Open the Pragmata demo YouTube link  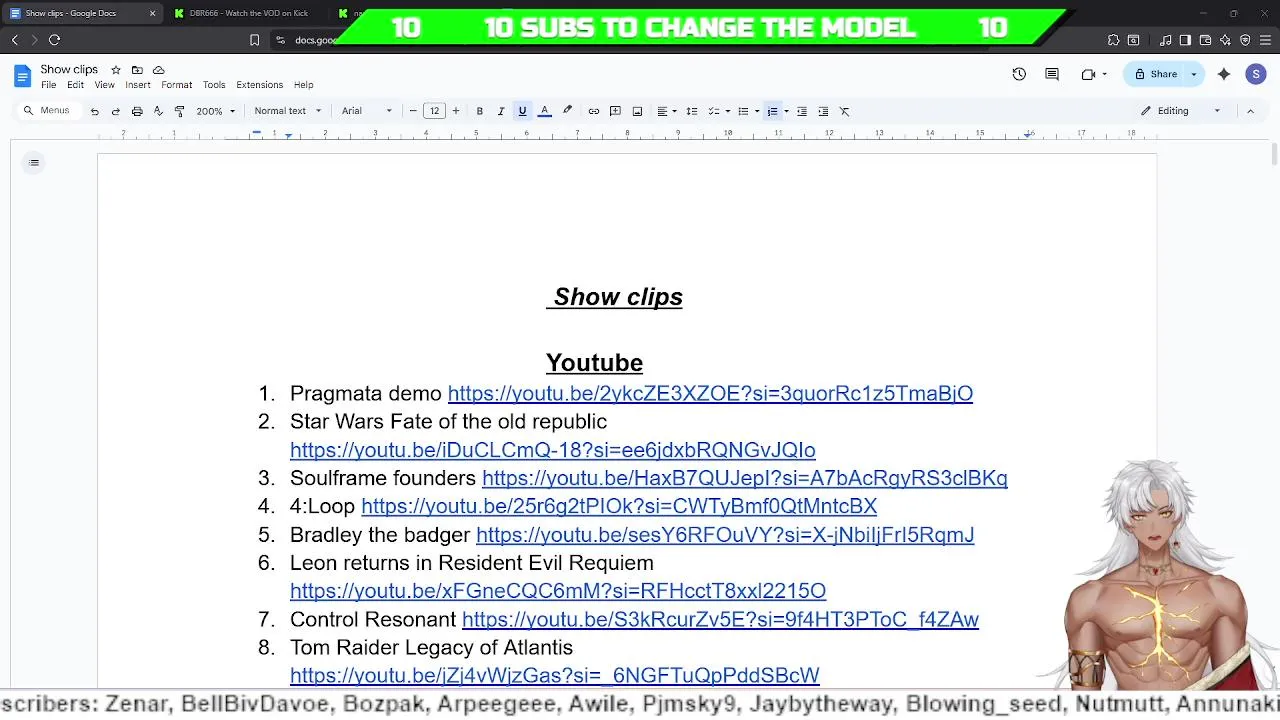coord(710,393)
